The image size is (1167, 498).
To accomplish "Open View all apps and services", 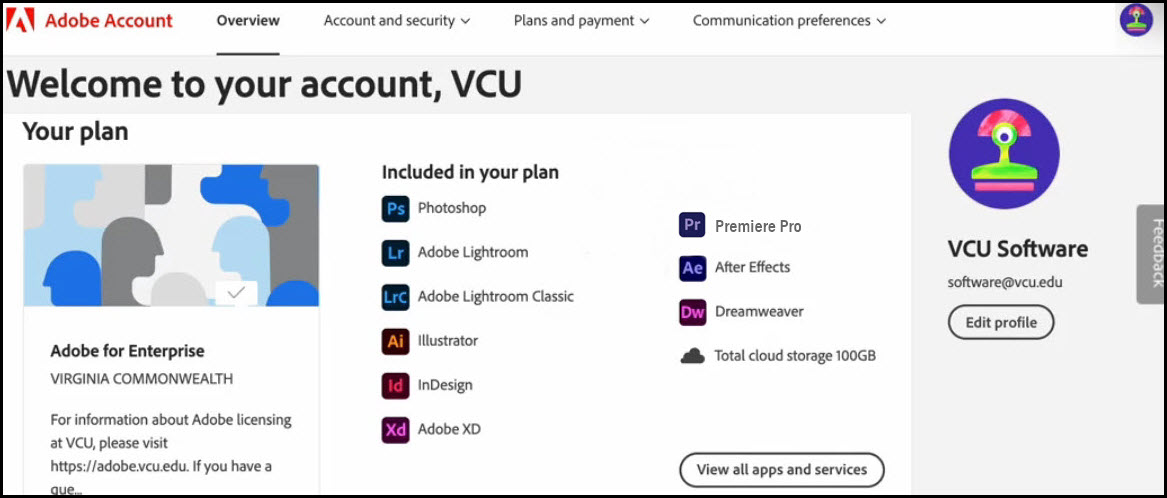I will coord(781,470).
